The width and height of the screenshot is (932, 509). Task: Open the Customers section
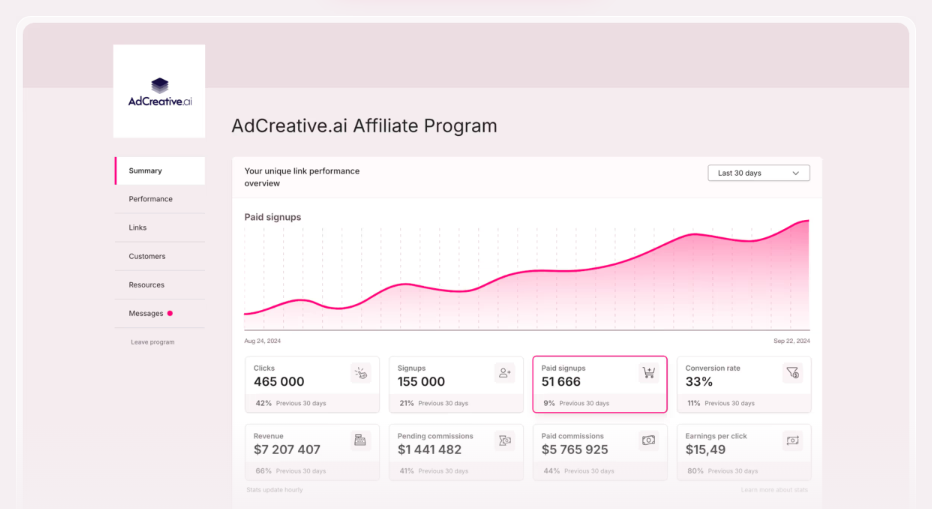(160, 256)
